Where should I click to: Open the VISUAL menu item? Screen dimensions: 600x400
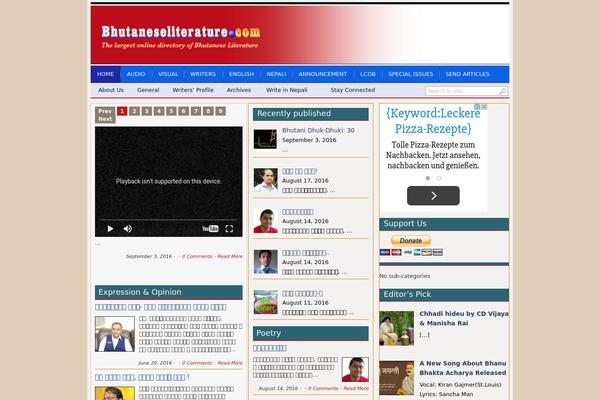click(x=168, y=74)
